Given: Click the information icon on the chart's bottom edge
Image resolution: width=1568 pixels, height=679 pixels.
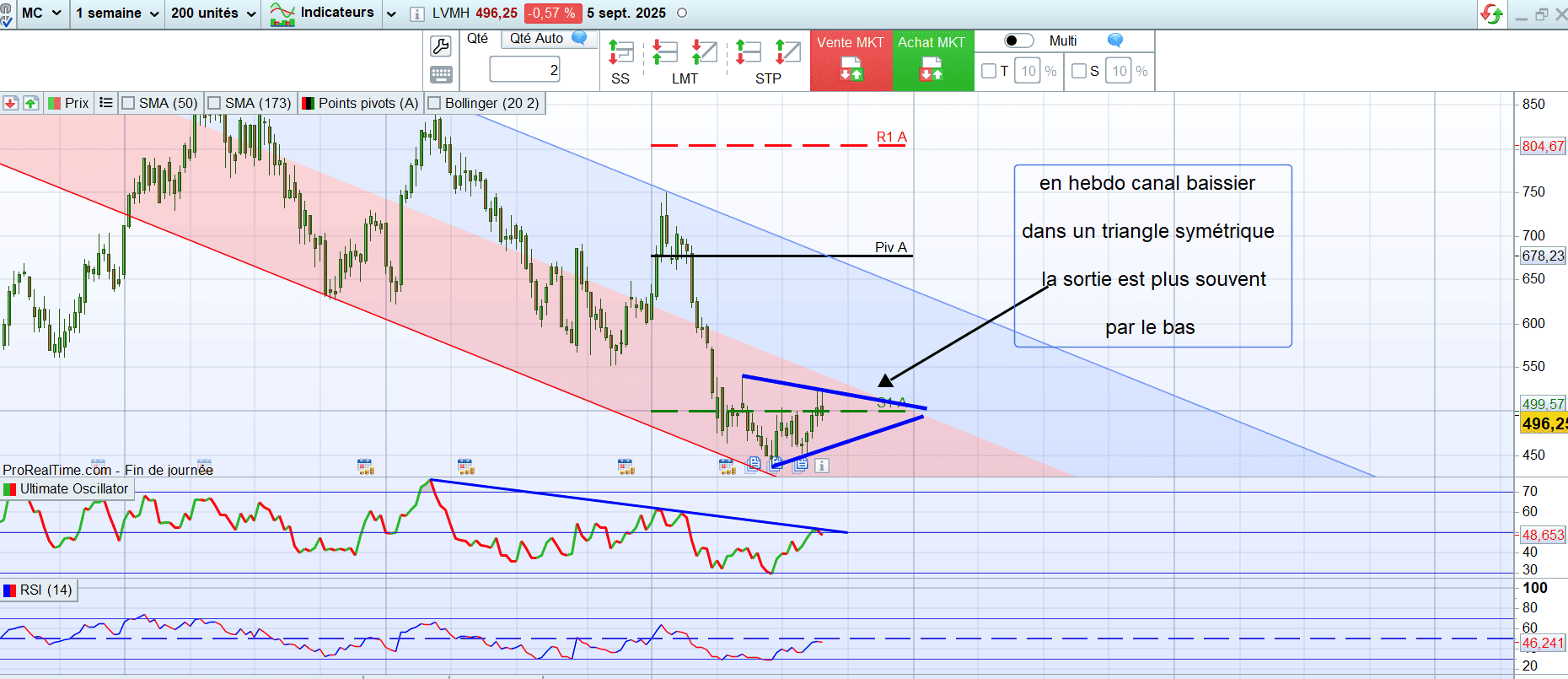Looking at the screenshot, I should click(822, 465).
